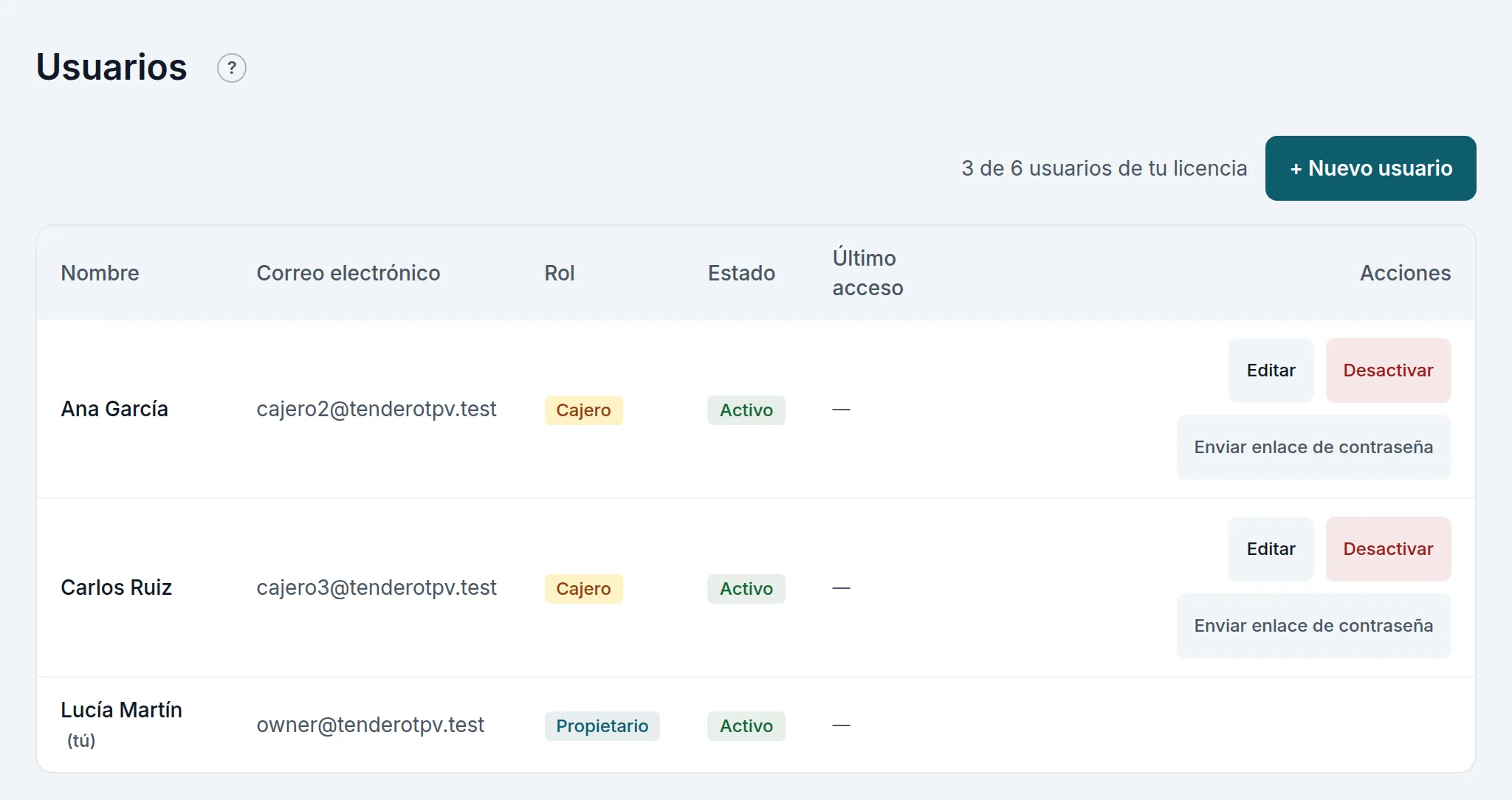The image size is (1512, 800).
Task: Click Carlos Ruiz's Activo status badge
Action: coord(746,589)
